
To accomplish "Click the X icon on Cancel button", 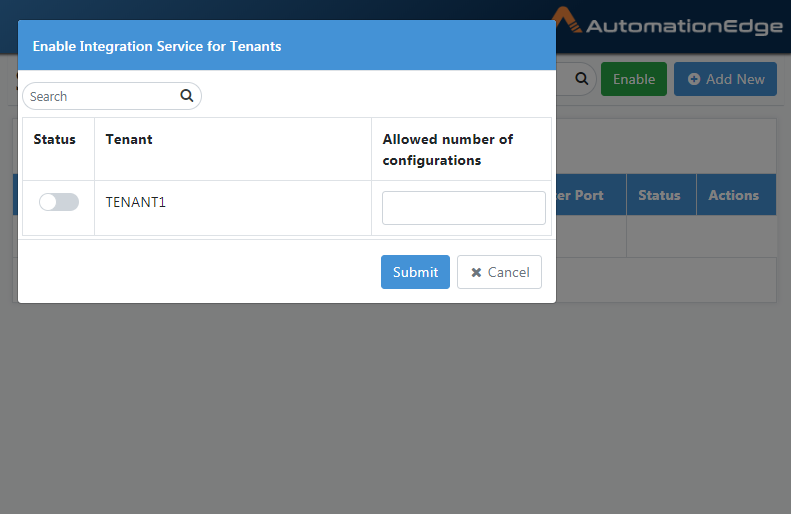I will [476, 272].
